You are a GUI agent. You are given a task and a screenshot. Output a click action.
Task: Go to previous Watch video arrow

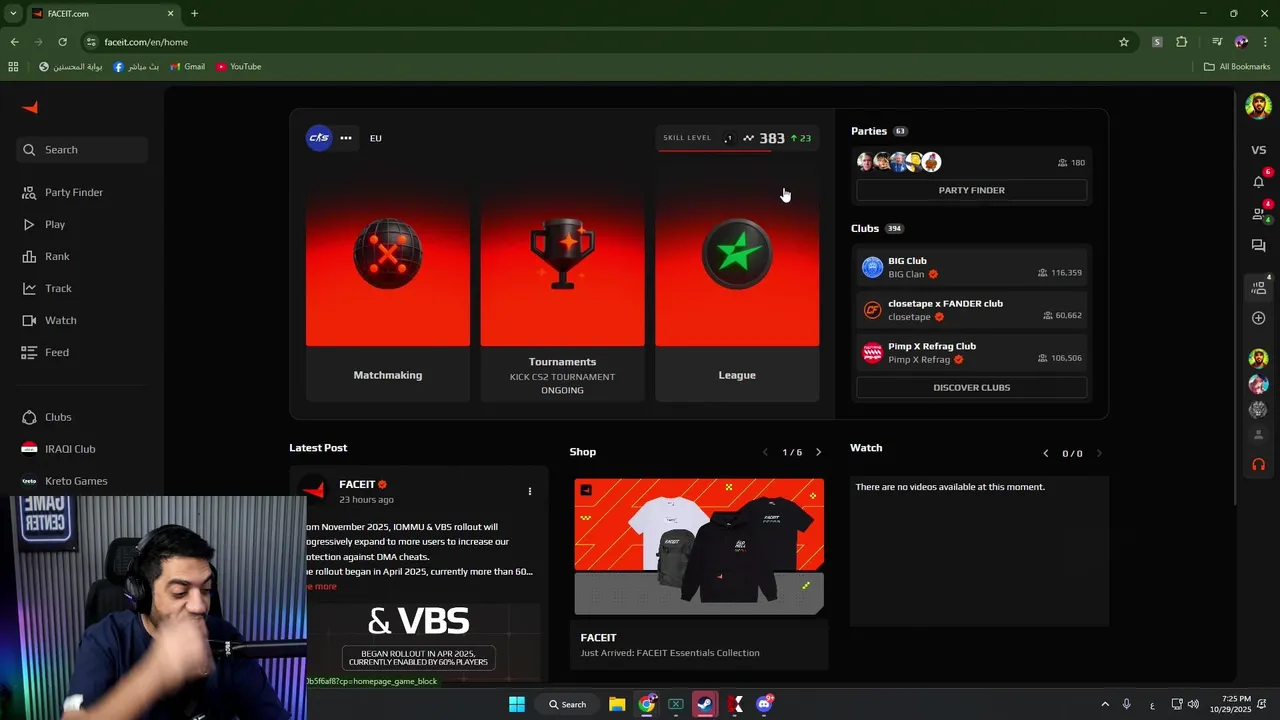[x=1046, y=453]
